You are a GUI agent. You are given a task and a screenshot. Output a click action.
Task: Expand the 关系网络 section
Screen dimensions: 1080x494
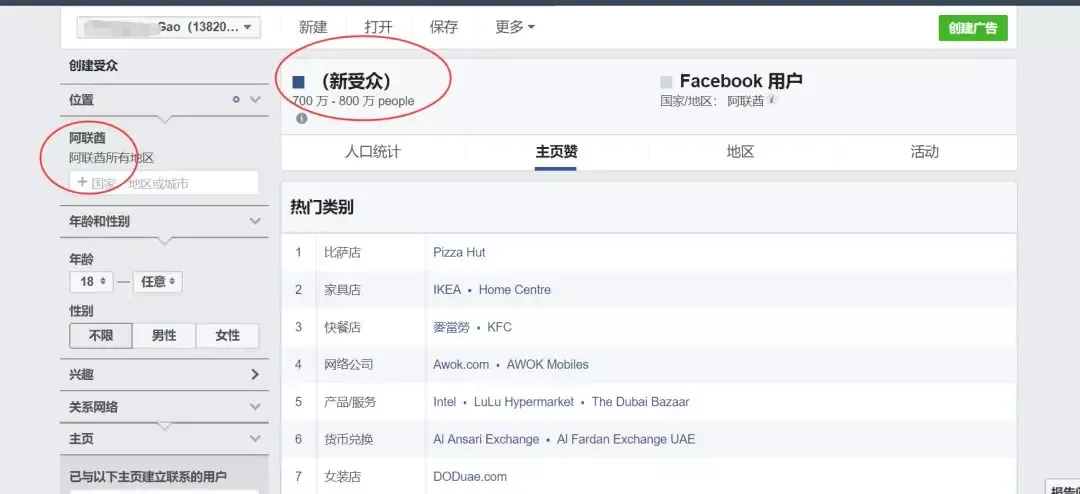pos(256,407)
